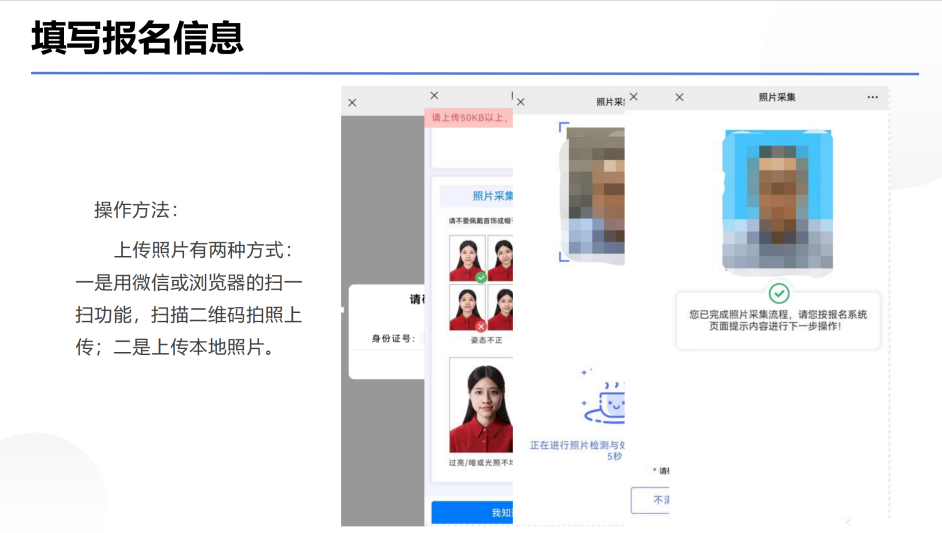
Task: Click the green checkmark completion icon
Action: 779,294
